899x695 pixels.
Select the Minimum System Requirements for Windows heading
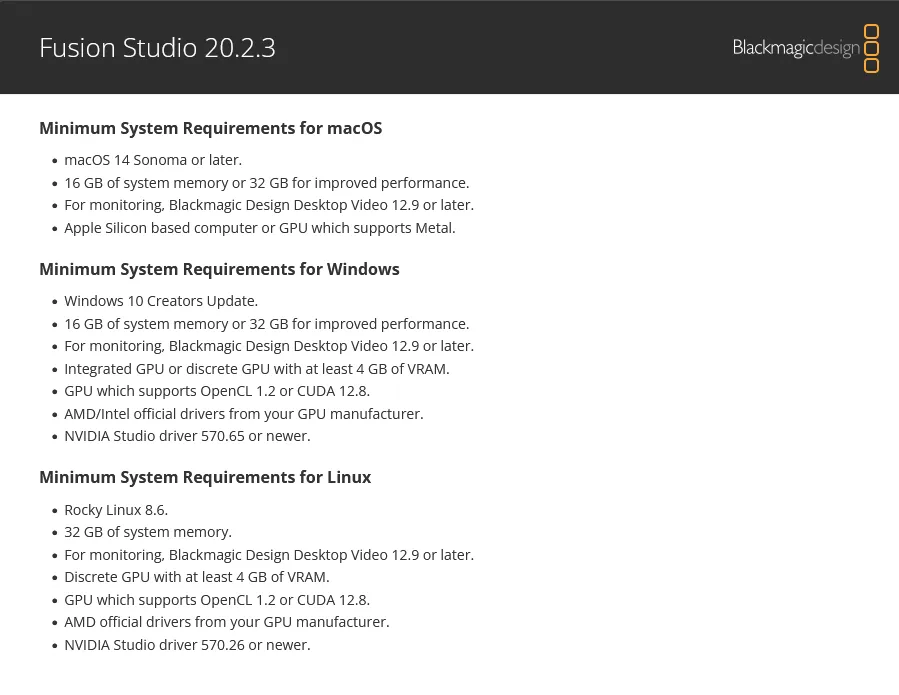tap(219, 269)
